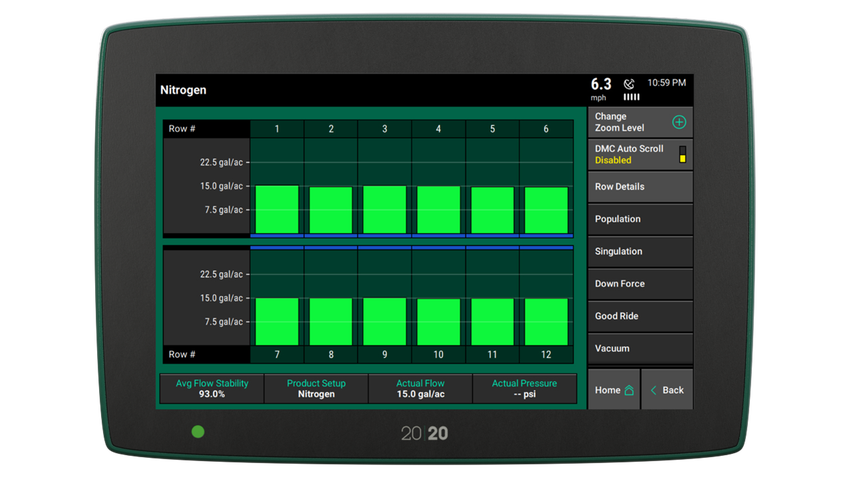This screenshot has height=478, width=850.
Task: Select row 2 flow bar
Action: click(x=331, y=210)
